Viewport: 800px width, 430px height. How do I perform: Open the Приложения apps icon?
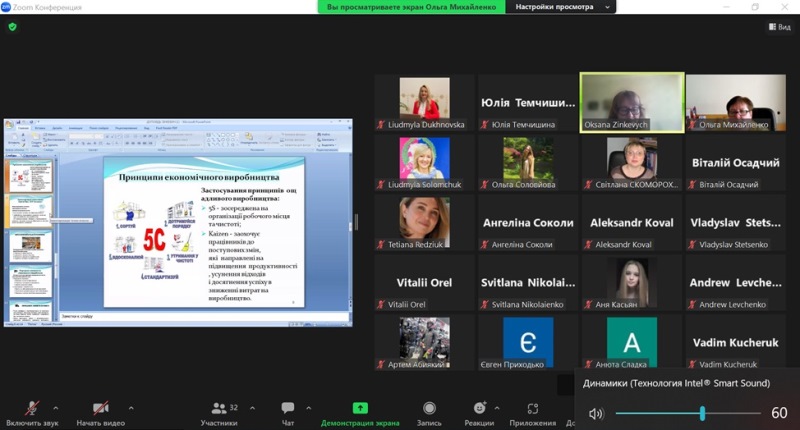[x=532, y=409]
